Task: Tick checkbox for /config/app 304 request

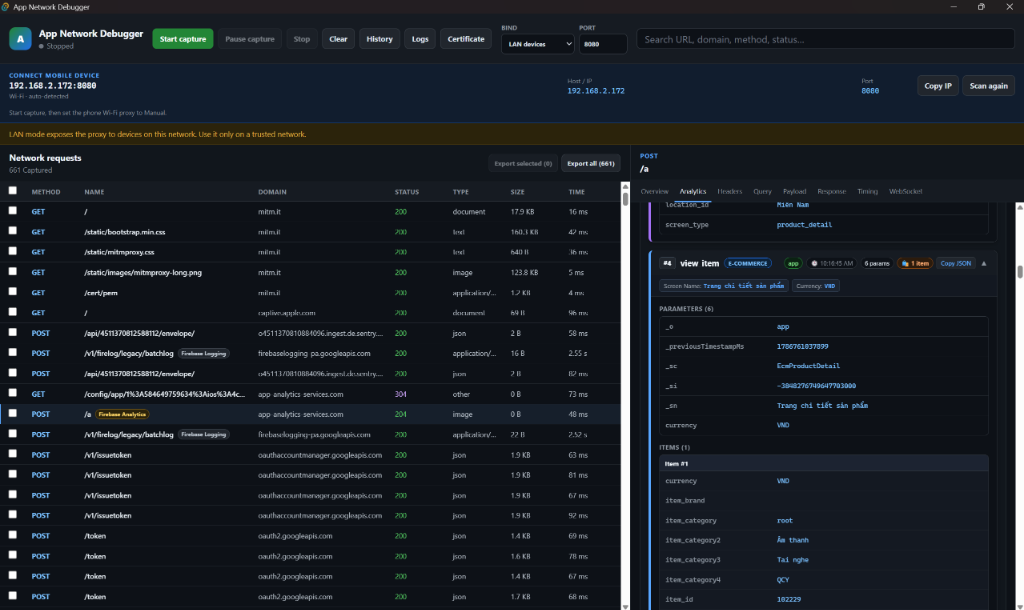Action: [x=12, y=393]
